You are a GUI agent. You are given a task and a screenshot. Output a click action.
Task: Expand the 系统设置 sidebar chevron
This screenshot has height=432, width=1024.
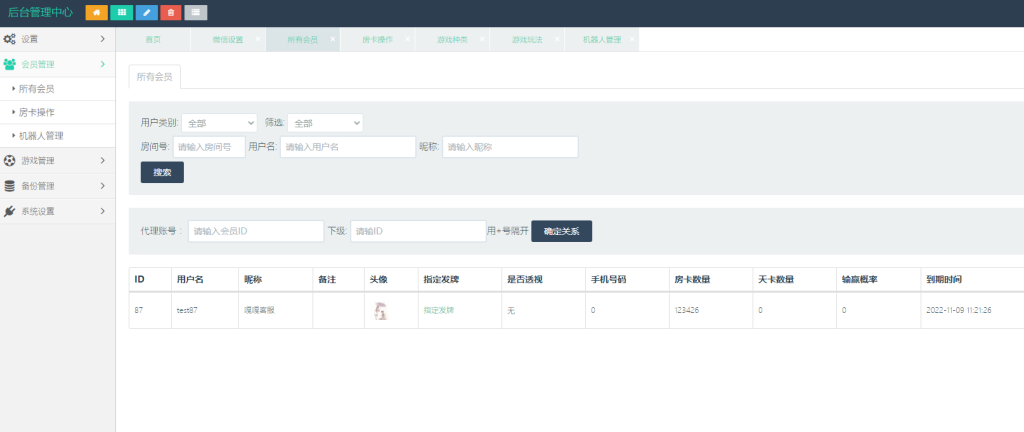point(103,211)
